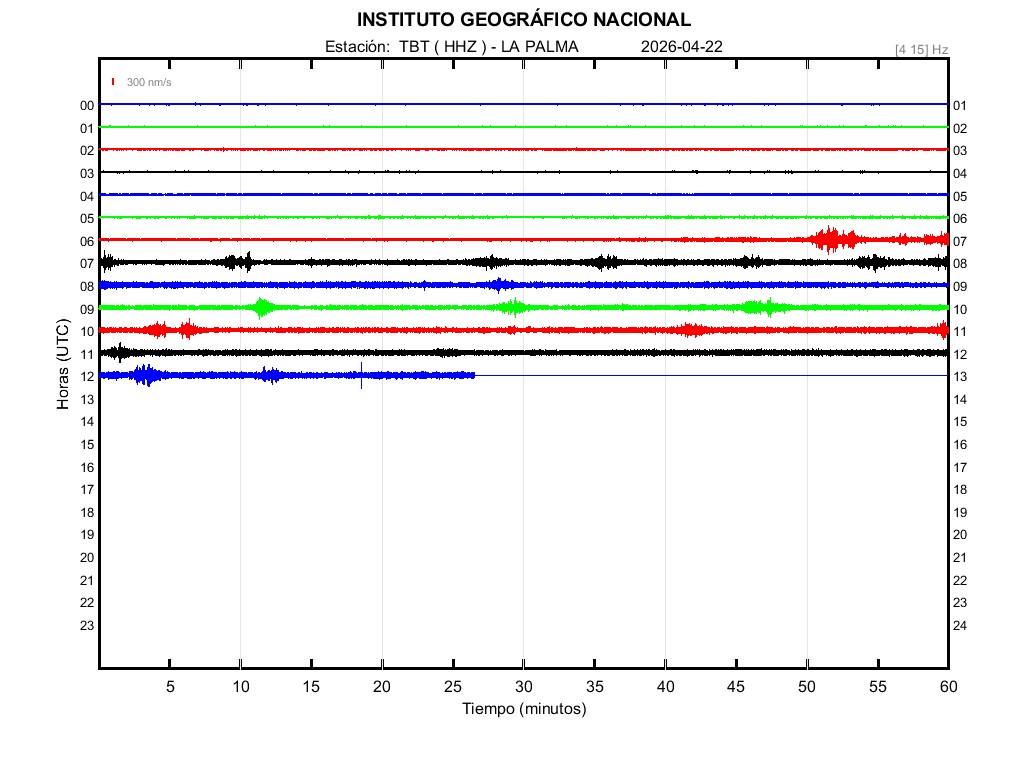Image resolution: width=1024 pixels, height=768 pixels.
Task: Click the end of the blue 12 hour recording
Action: [x=474, y=375]
